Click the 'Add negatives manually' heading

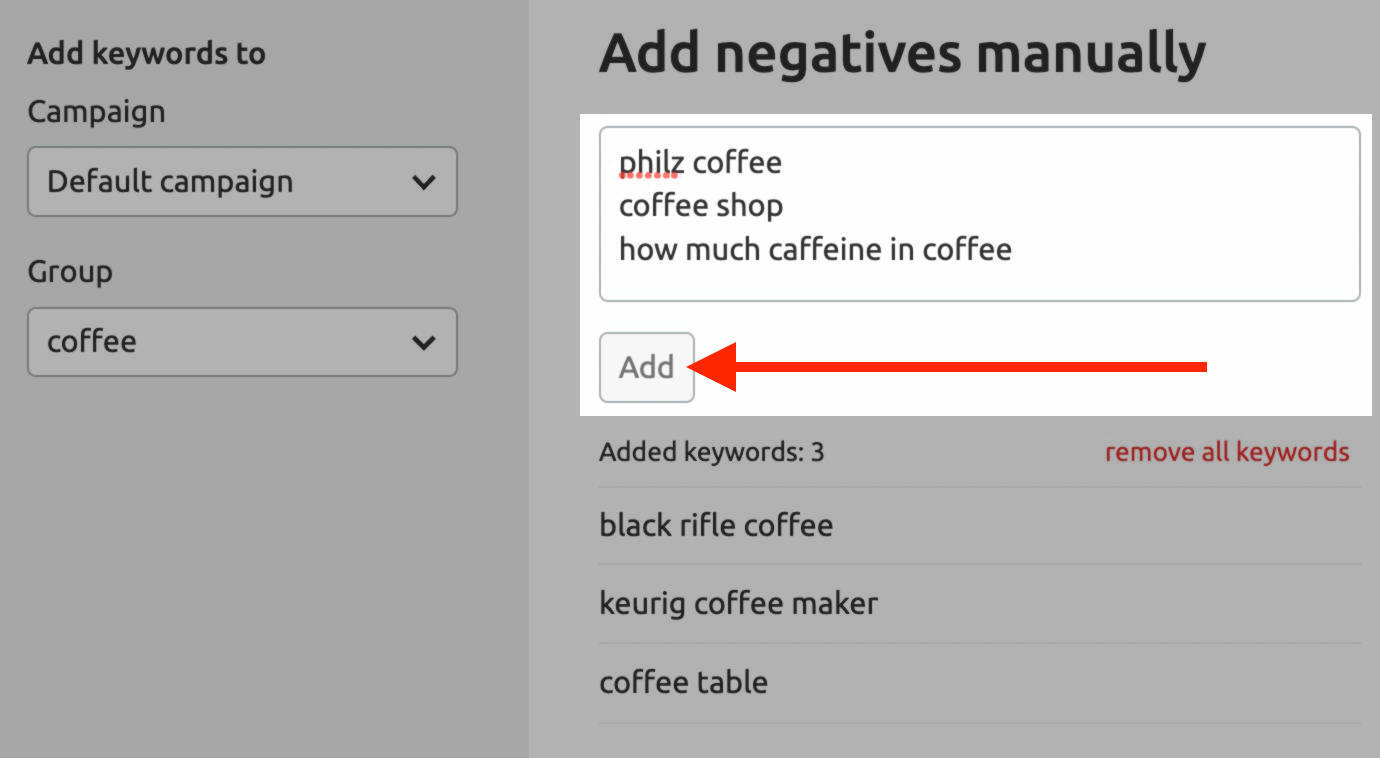point(902,52)
